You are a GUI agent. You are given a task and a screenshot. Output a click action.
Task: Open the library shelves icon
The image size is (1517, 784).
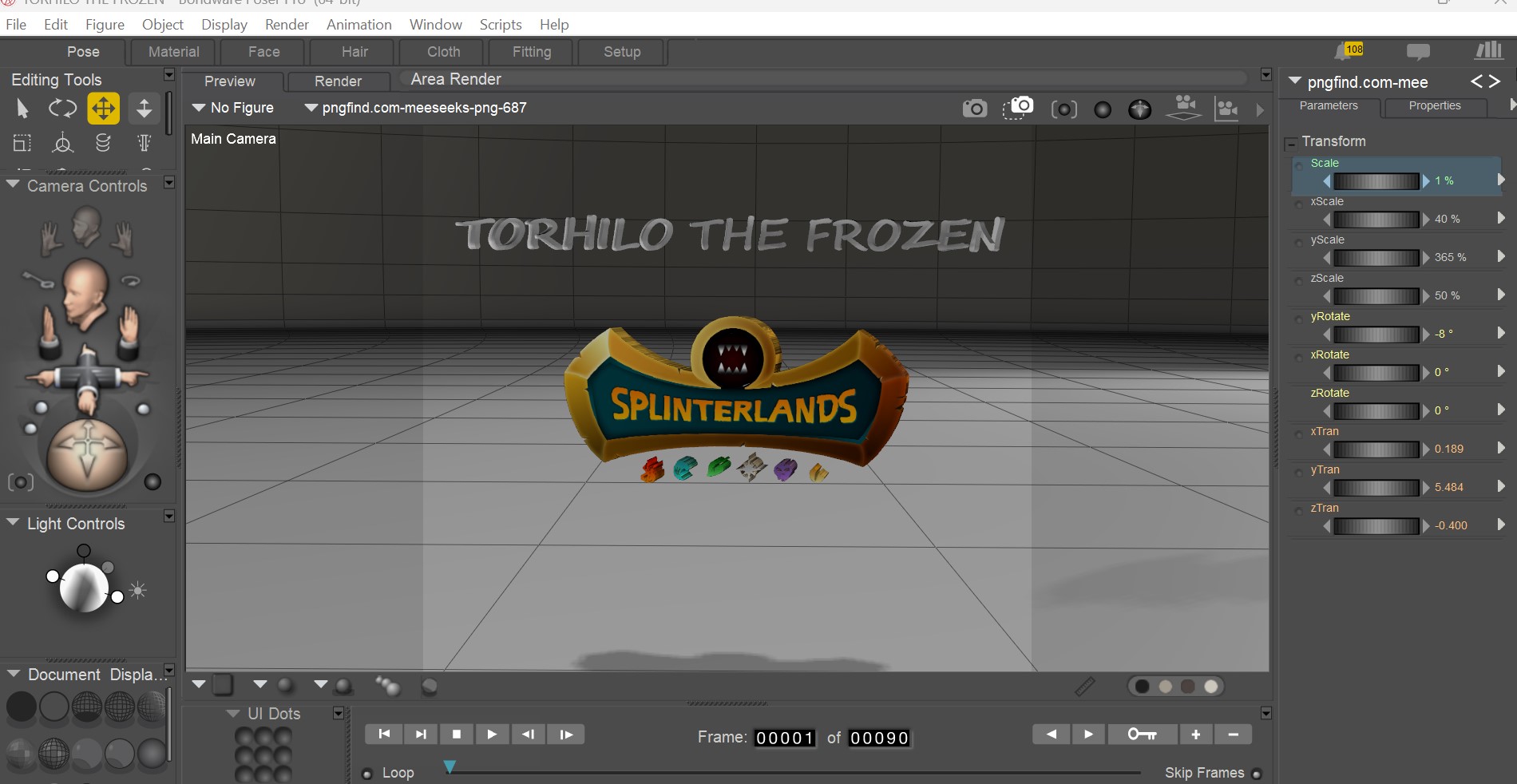pos(1489,51)
